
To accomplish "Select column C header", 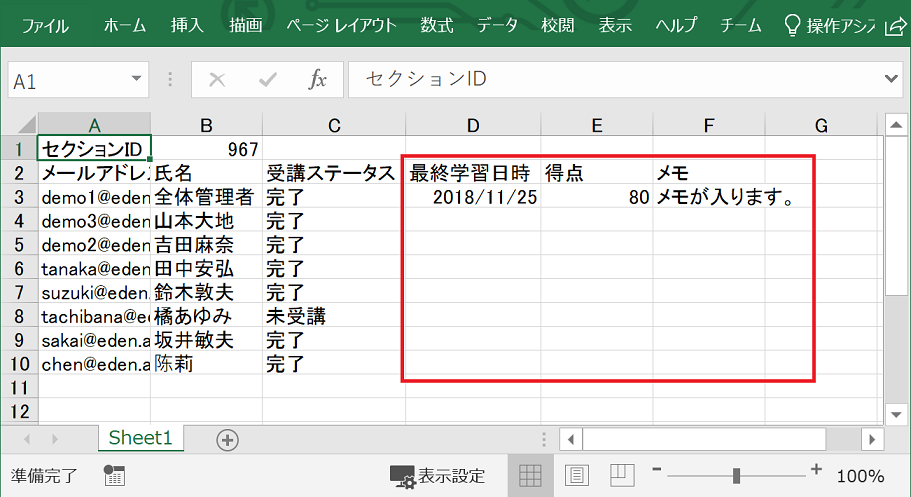I will 334,125.
